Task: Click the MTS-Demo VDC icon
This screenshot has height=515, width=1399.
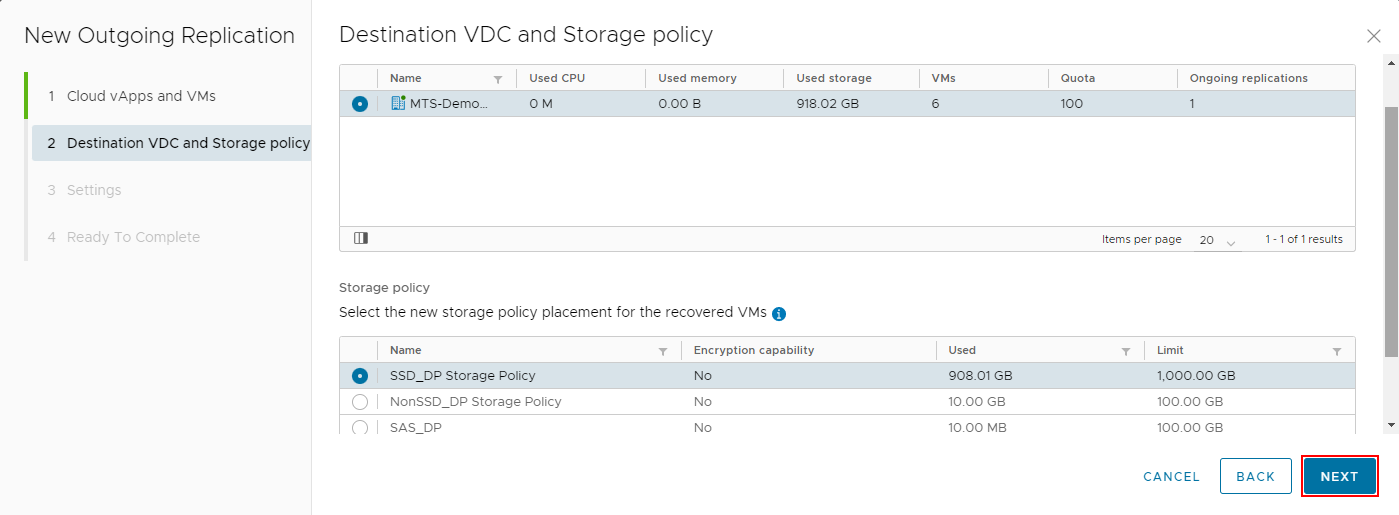Action: 398,104
